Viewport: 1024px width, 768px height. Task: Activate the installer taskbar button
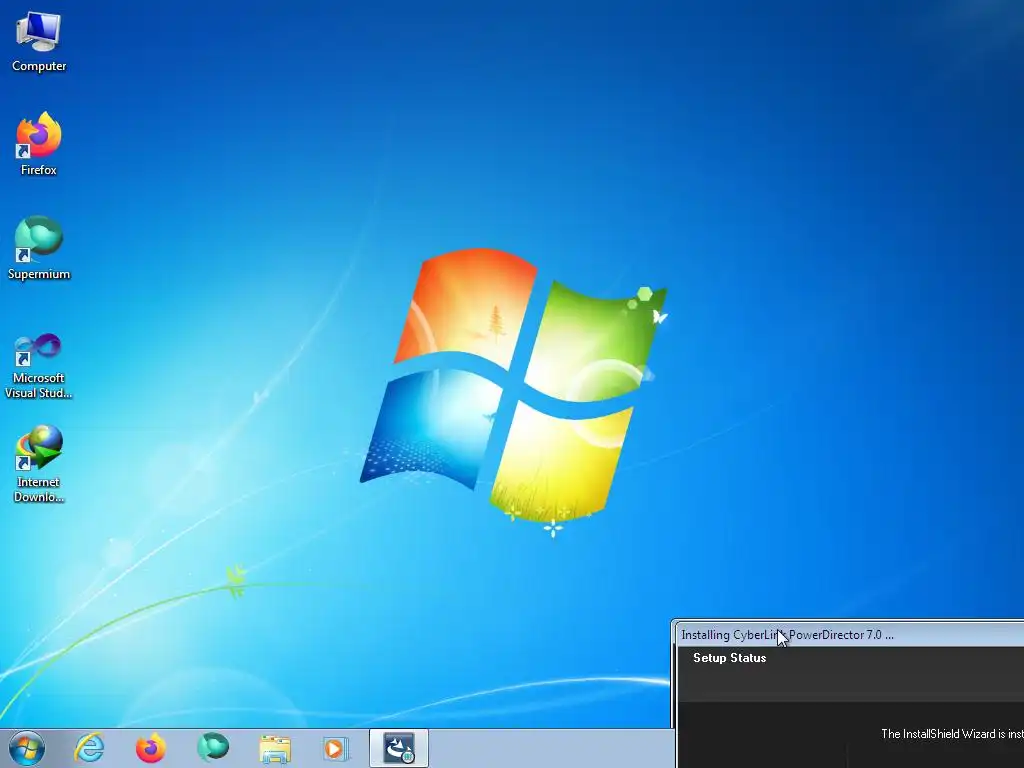pos(399,748)
